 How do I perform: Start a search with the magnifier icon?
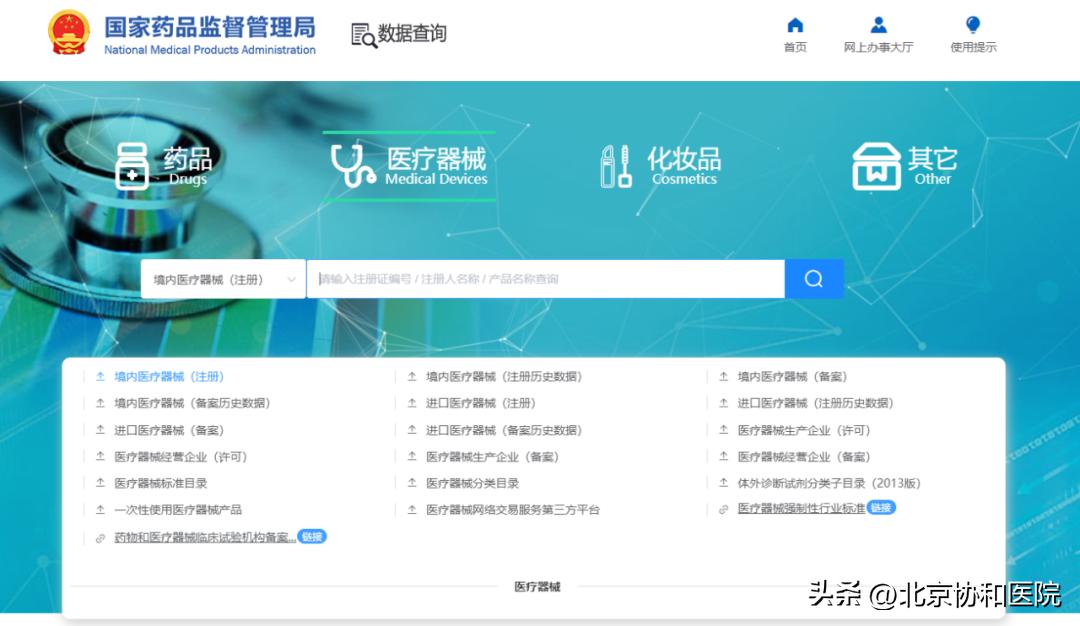(814, 278)
